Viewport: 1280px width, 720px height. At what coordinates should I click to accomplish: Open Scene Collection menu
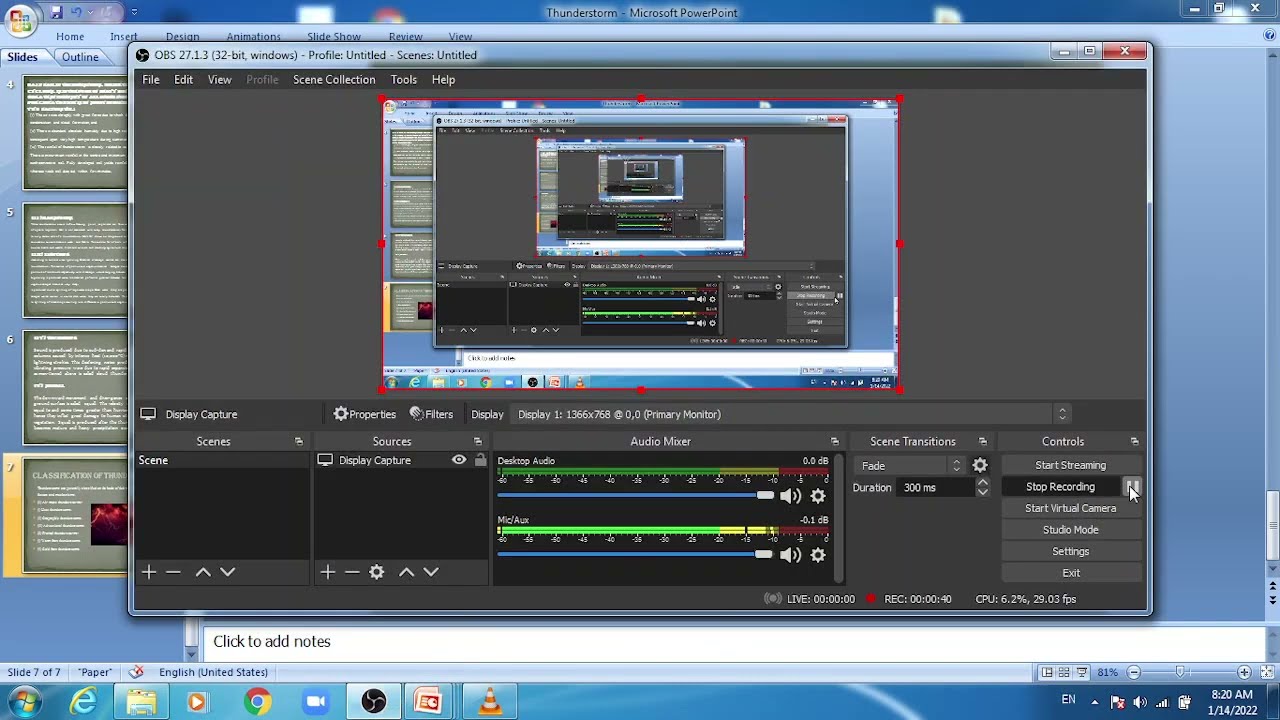pos(334,80)
